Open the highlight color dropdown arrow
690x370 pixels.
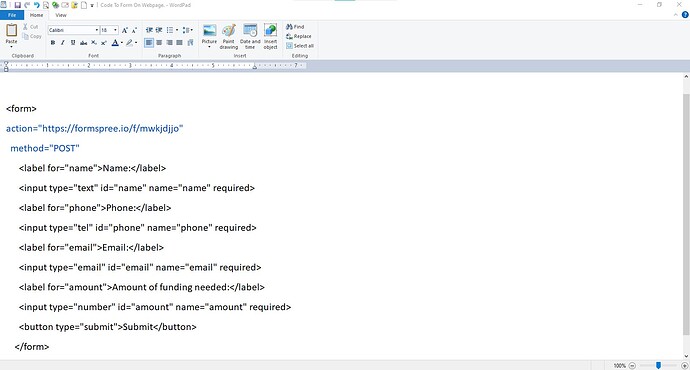[x=136, y=43]
